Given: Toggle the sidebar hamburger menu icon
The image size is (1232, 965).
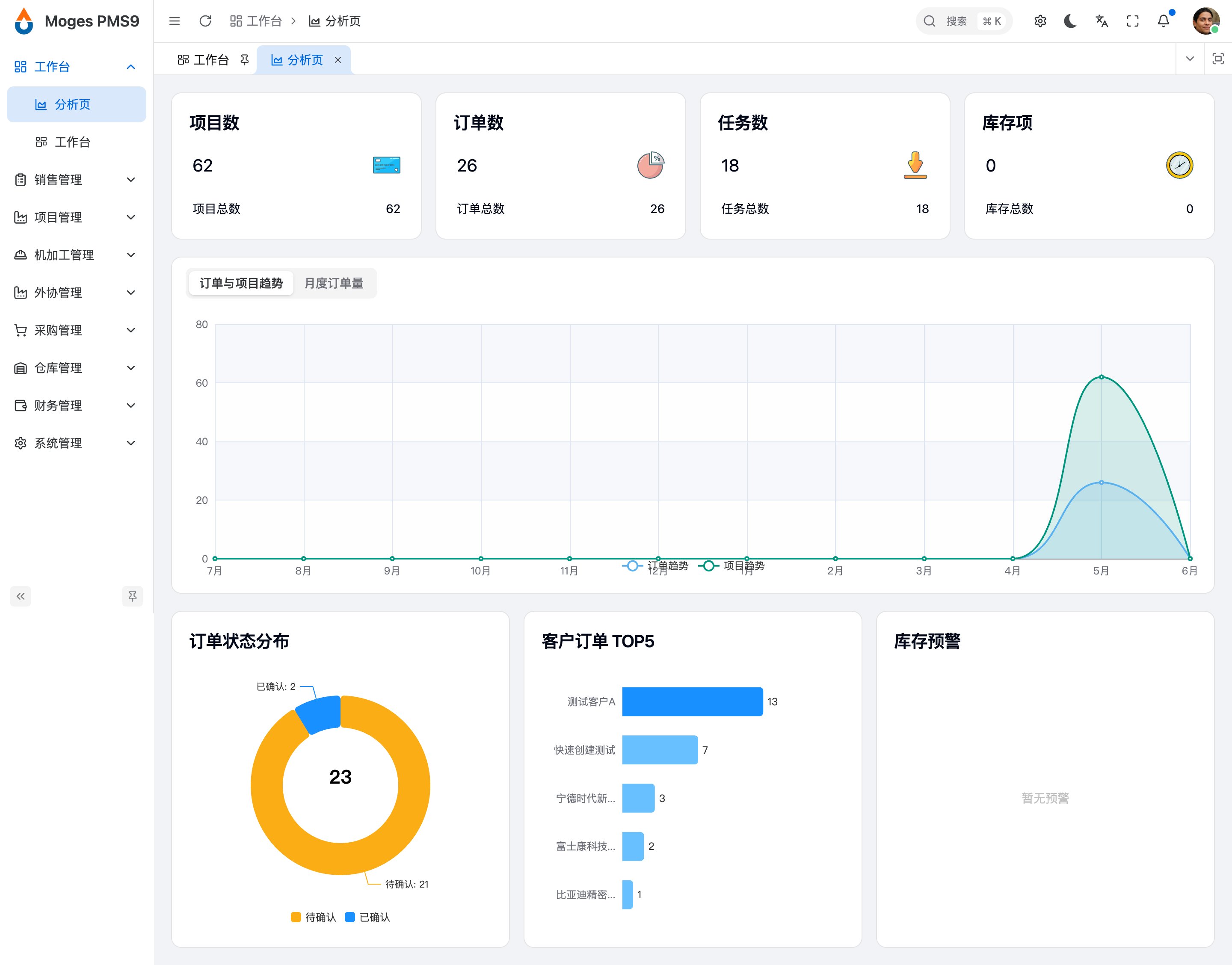Looking at the screenshot, I should 175,21.
